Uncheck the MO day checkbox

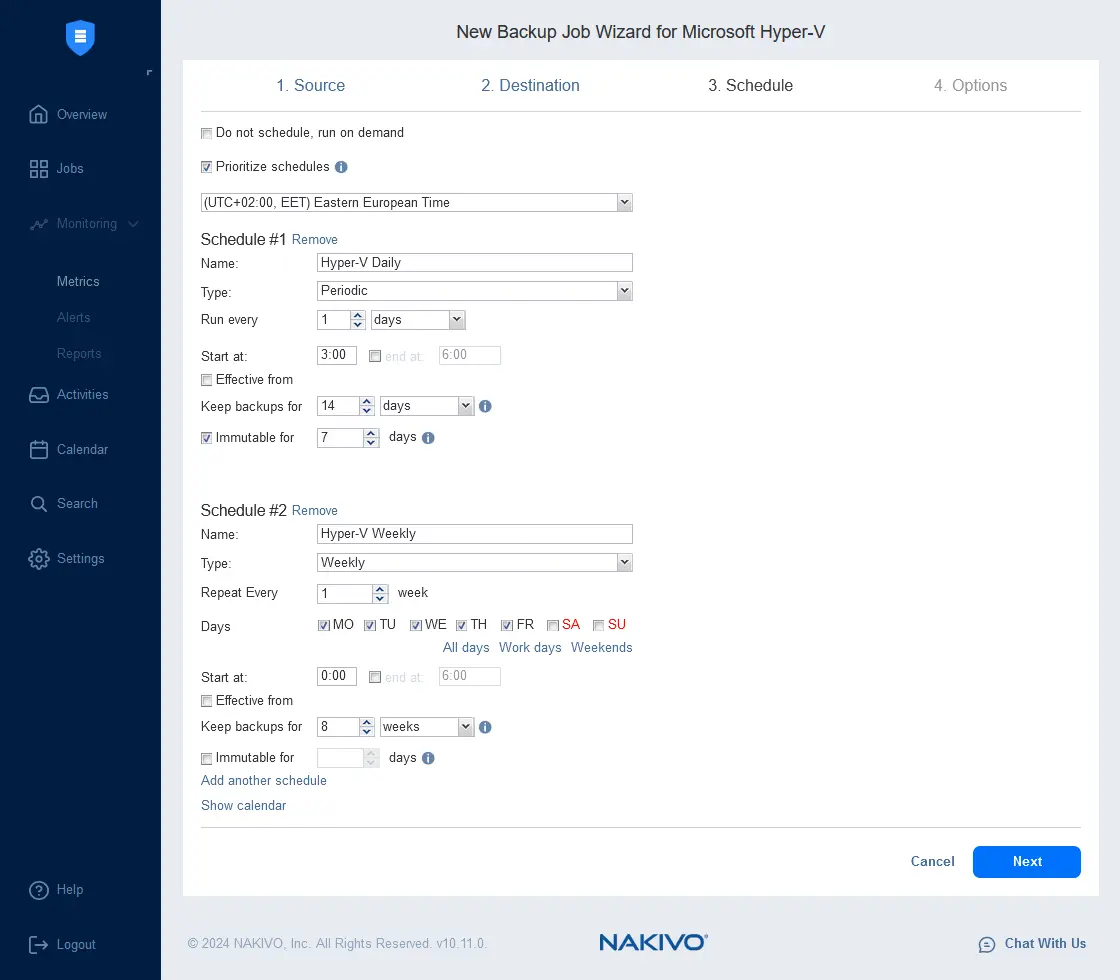point(324,626)
